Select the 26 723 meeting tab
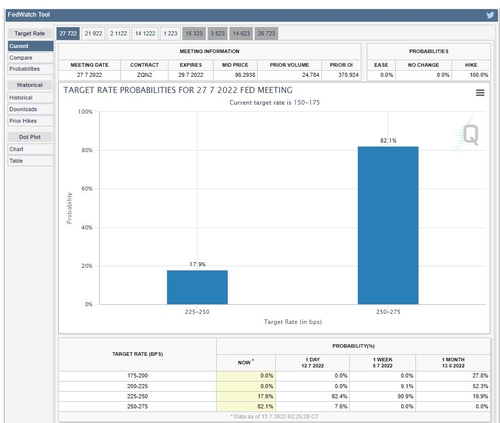The width and height of the screenshot is (500, 423). click(266, 33)
